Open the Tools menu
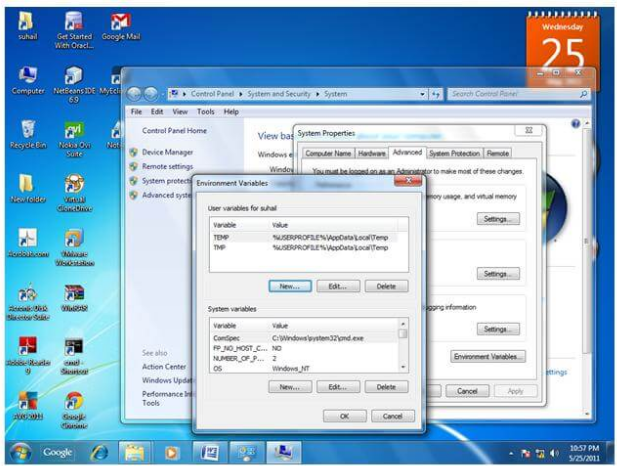The height and width of the screenshot is (466, 617). pyautogui.click(x=205, y=112)
